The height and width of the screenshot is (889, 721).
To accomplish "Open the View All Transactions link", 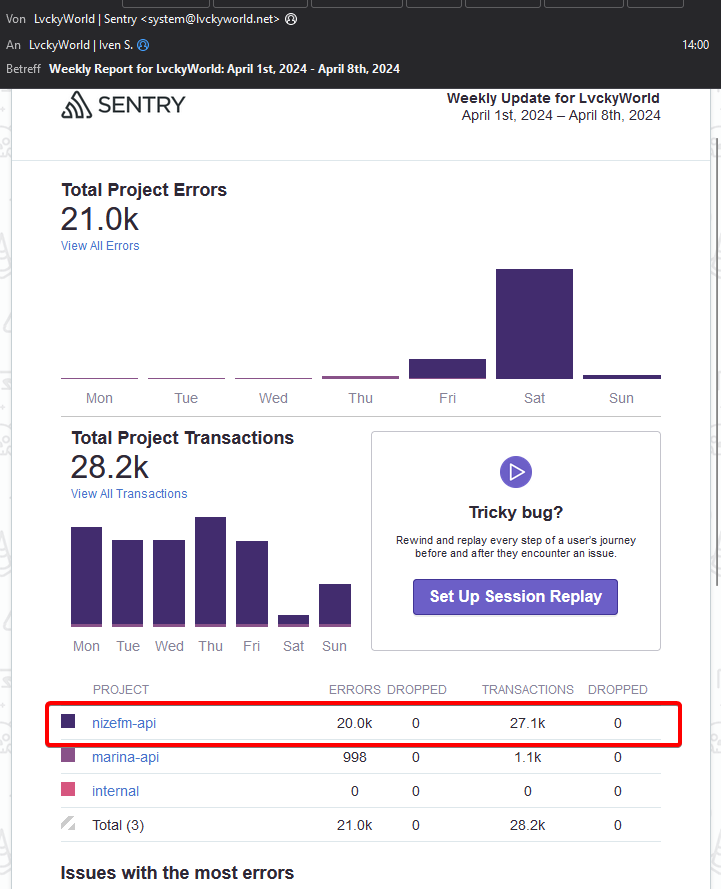I will tap(129, 494).
